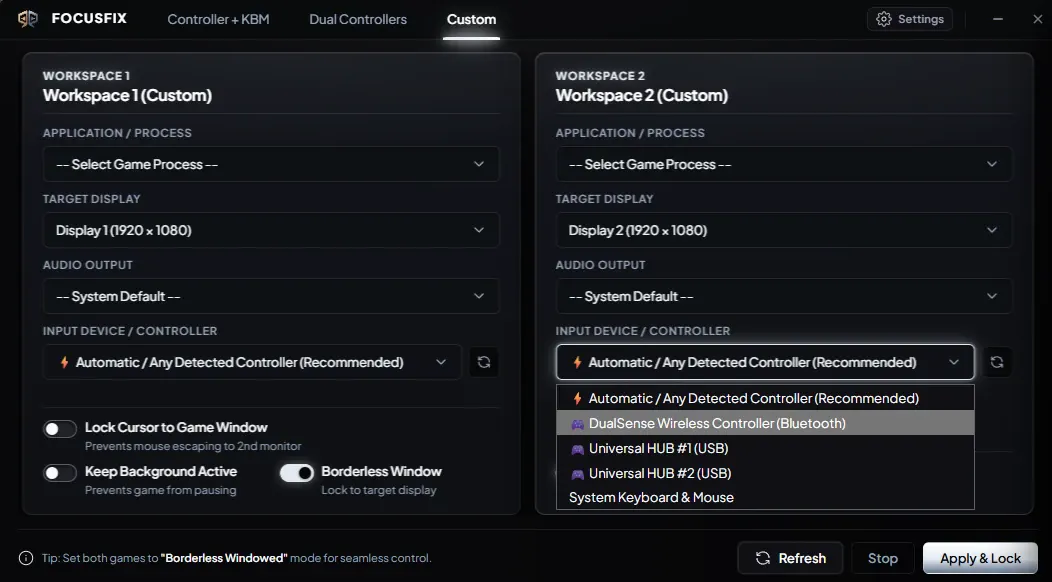This screenshot has height=582, width=1052.
Task: Click Apply & Lock button
Action: 980,558
